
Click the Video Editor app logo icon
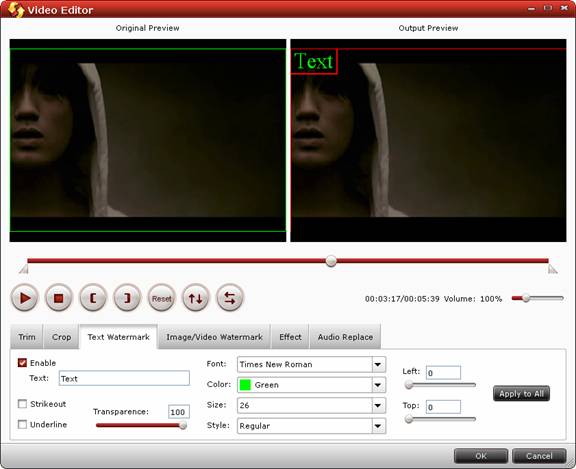tap(16, 10)
